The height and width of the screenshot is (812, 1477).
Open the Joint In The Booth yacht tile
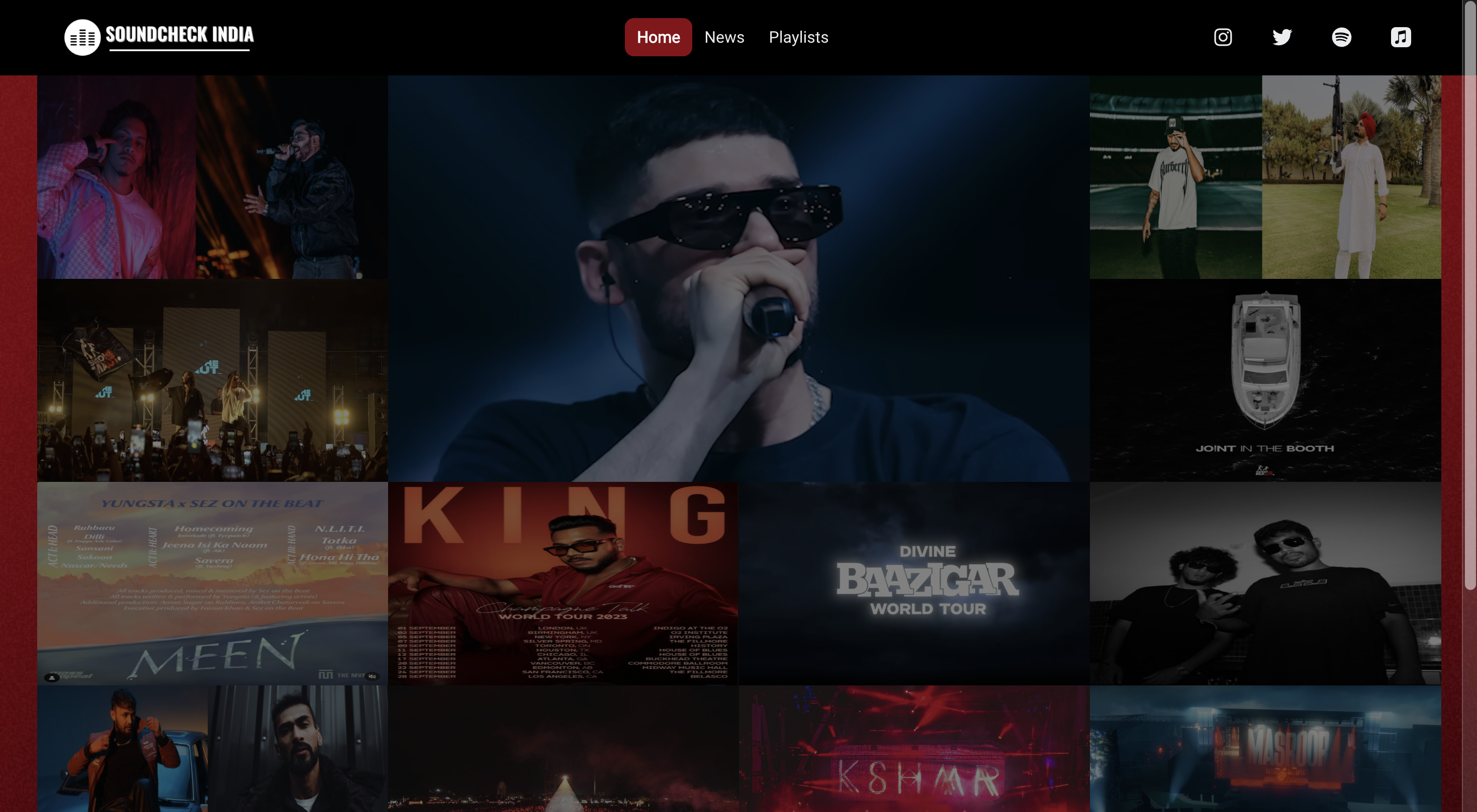(x=1265, y=380)
